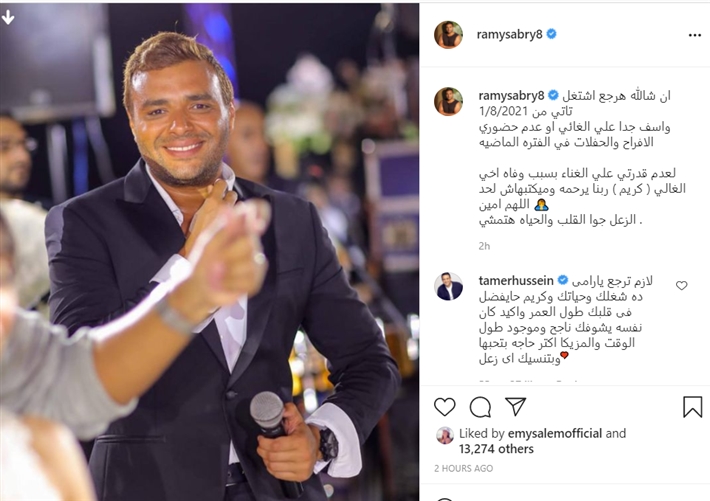Image resolution: width=710 pixels, height=501 pixels.
Task: Click the verified badge next to tamerhussein
Action: tap(562, 280)
